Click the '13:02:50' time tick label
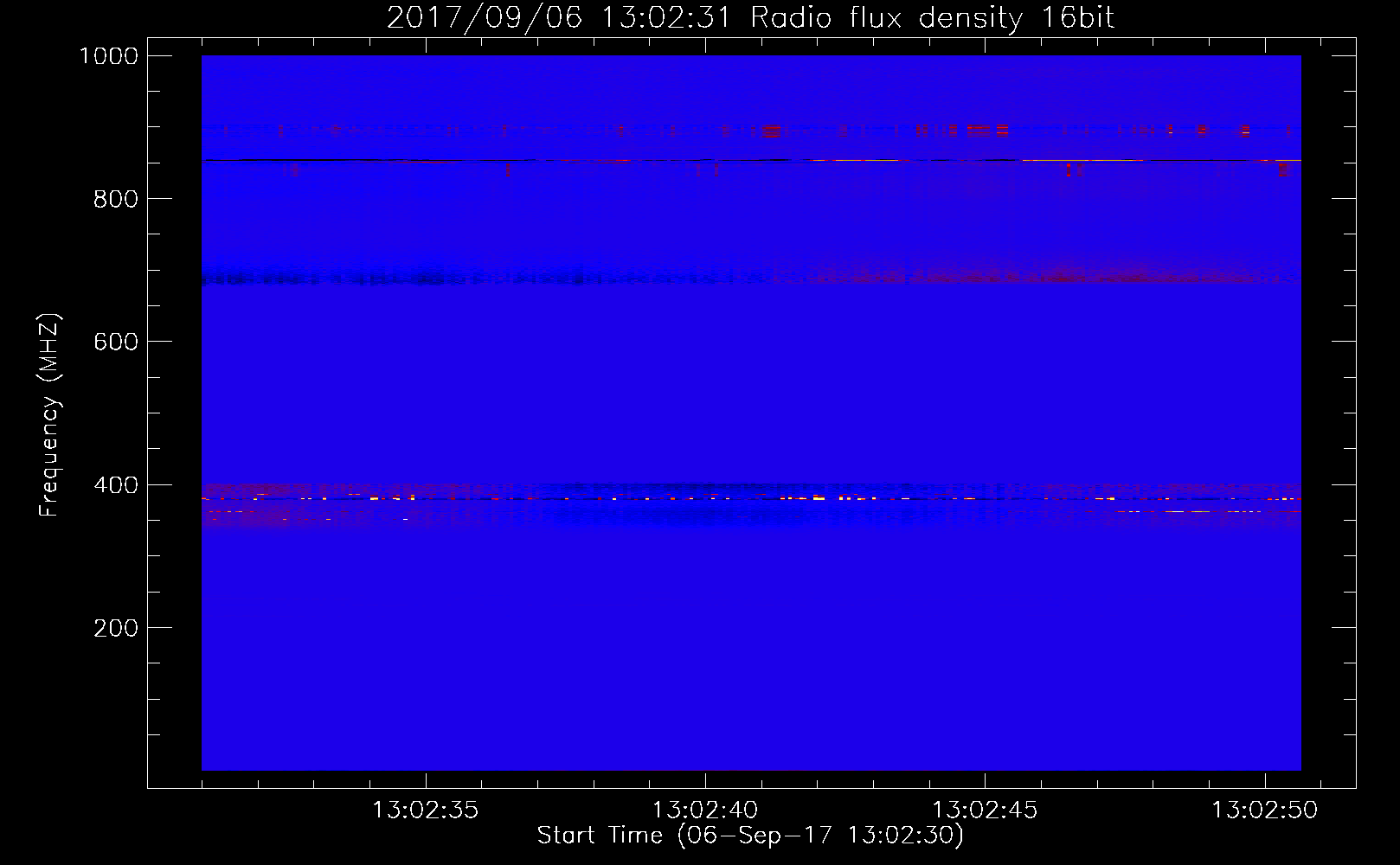The width and height of the screenshot is (1400, 865). click(x=1264, y=811)
